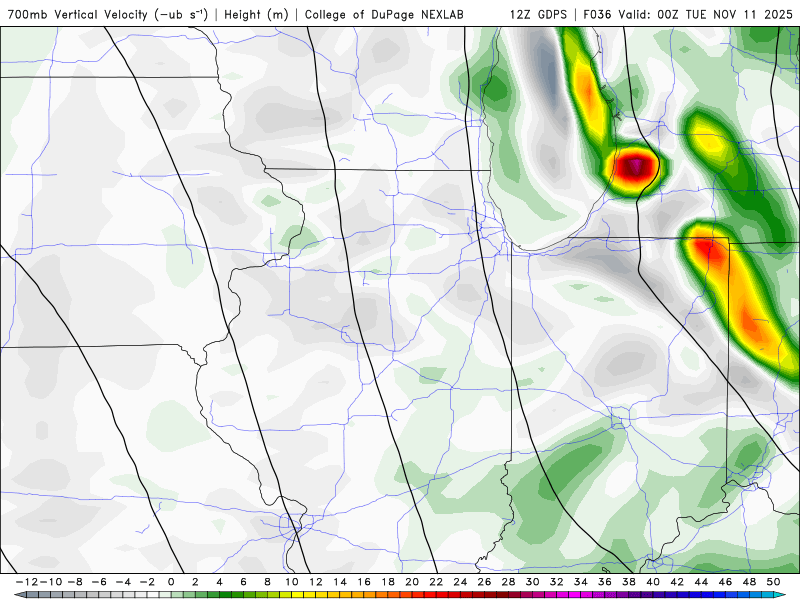
Task: Click the 48 colorbar label
Action: coord(749,582)
